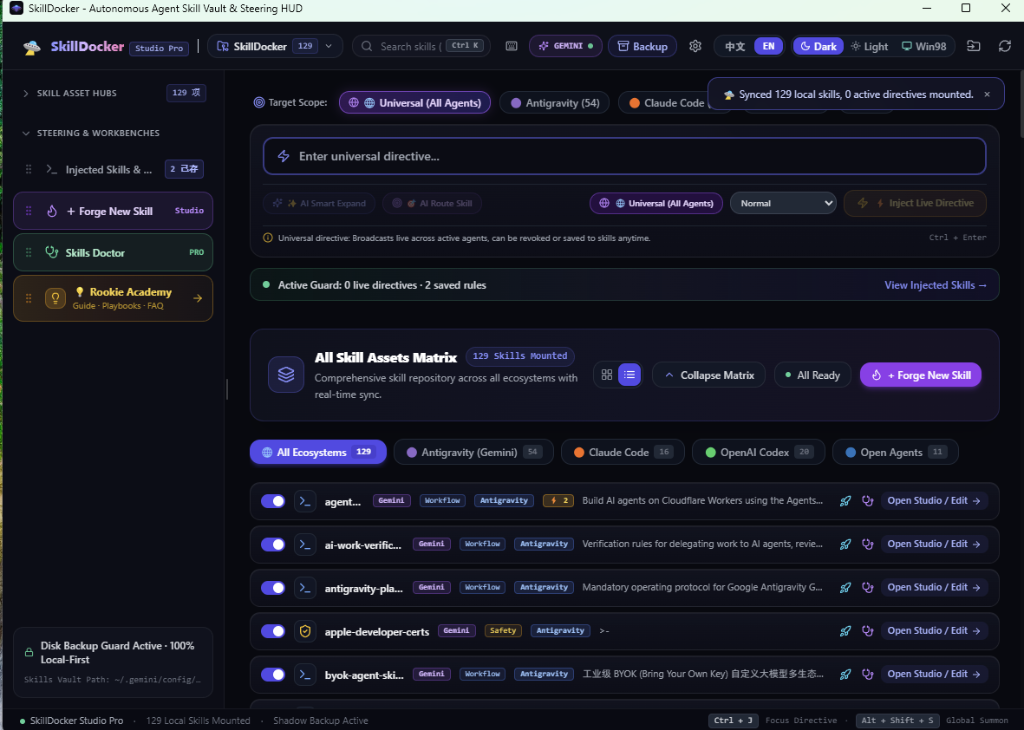Expand the Skill Asset Hubs section
This screenshot has height=730, width=1024.
114,93
